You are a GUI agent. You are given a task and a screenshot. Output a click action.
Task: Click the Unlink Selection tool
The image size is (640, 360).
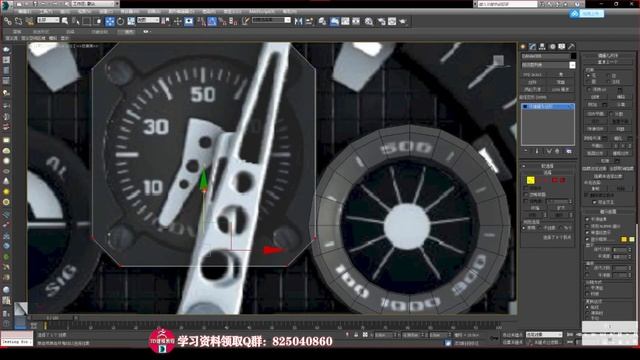click(x=18, y=21)
